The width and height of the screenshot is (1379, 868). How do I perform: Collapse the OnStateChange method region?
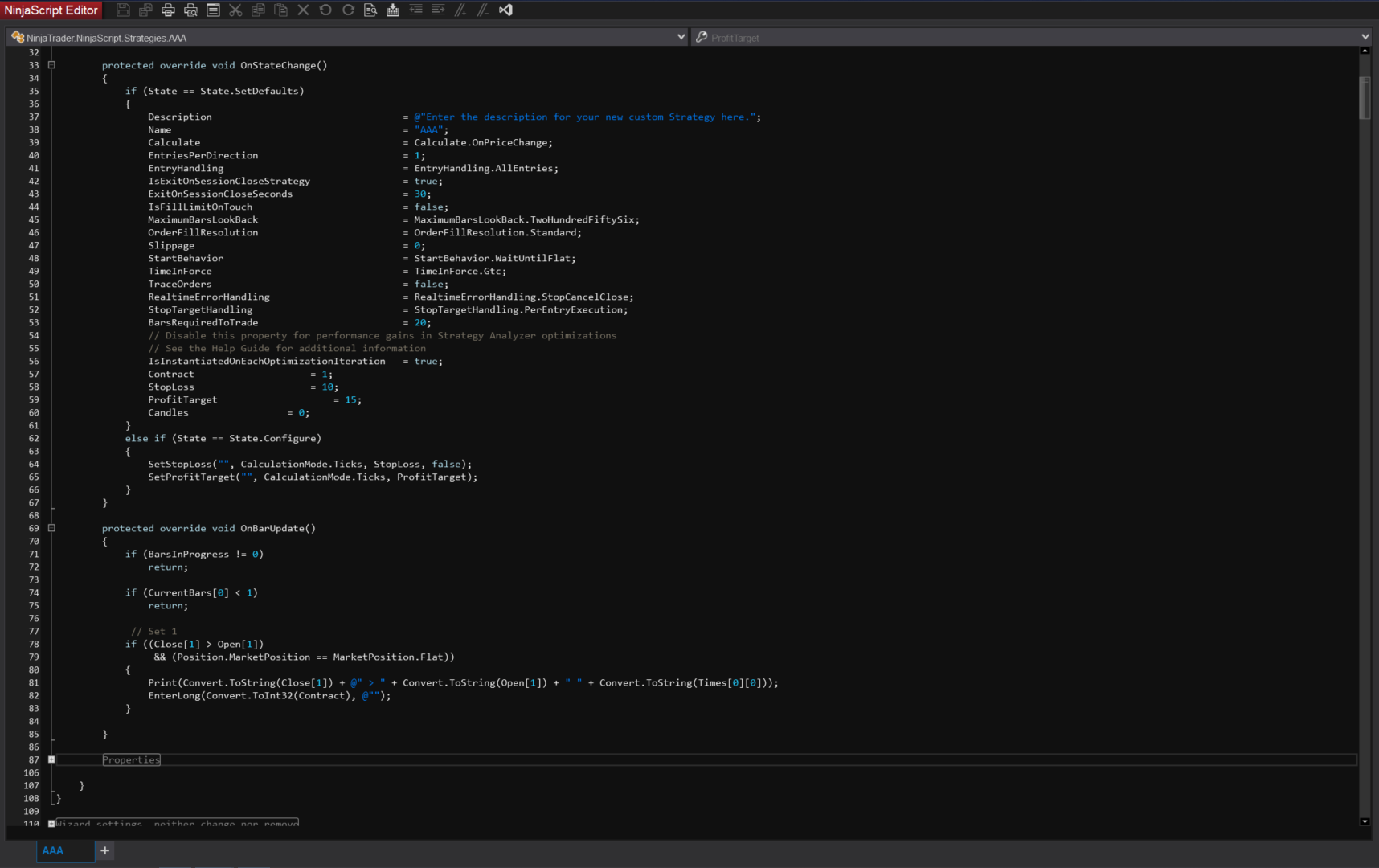pos(51,65)
